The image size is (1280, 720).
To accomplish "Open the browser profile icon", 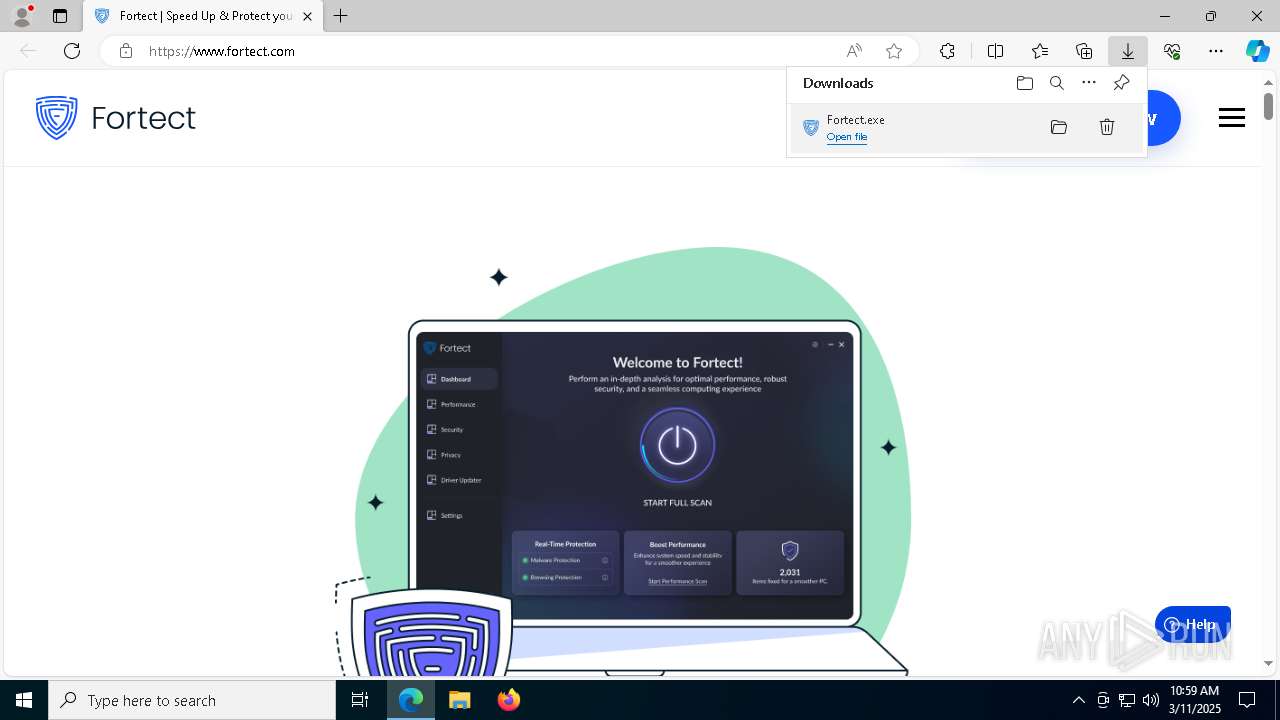I will 22,16.
